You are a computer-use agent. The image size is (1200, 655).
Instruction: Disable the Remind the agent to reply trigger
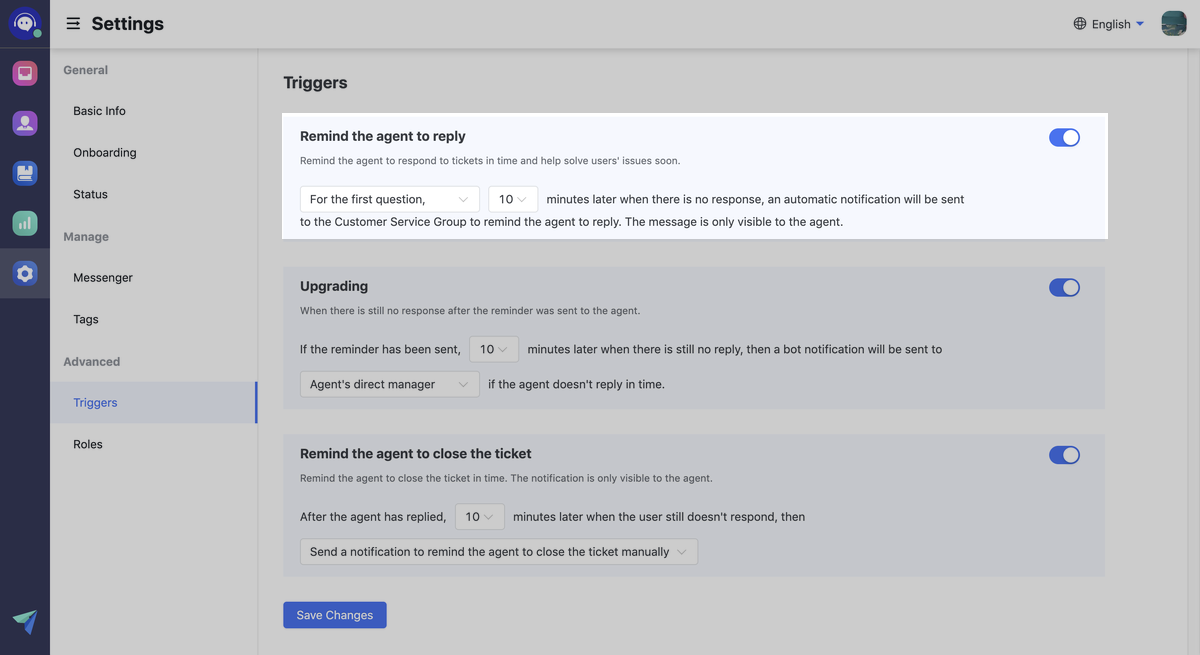click(1064, 137)
